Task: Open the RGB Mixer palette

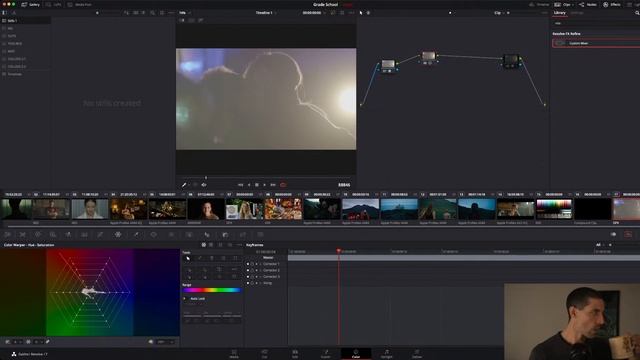Action: click(x=68, y=235)
